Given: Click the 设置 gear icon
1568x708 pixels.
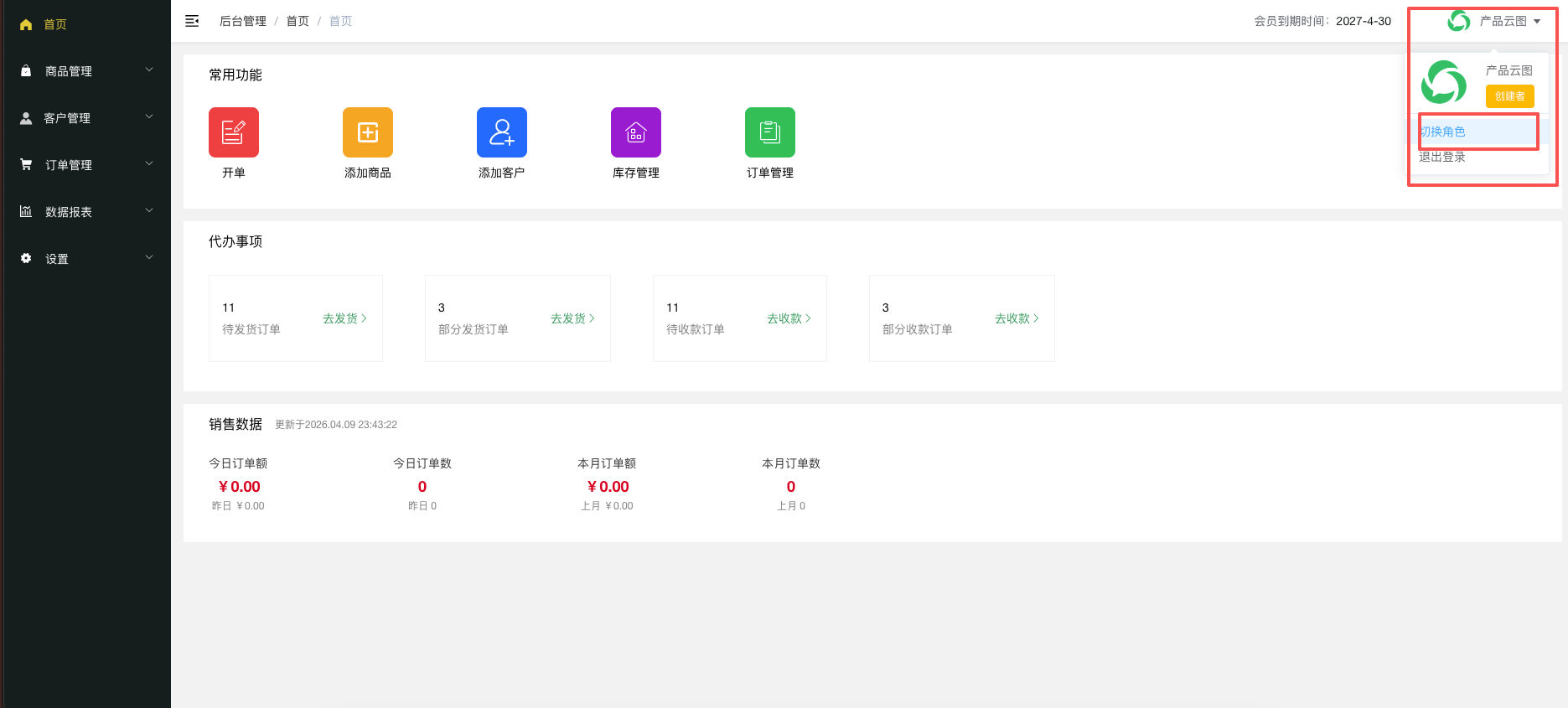Looking at the screenshot, I should 26,258.
